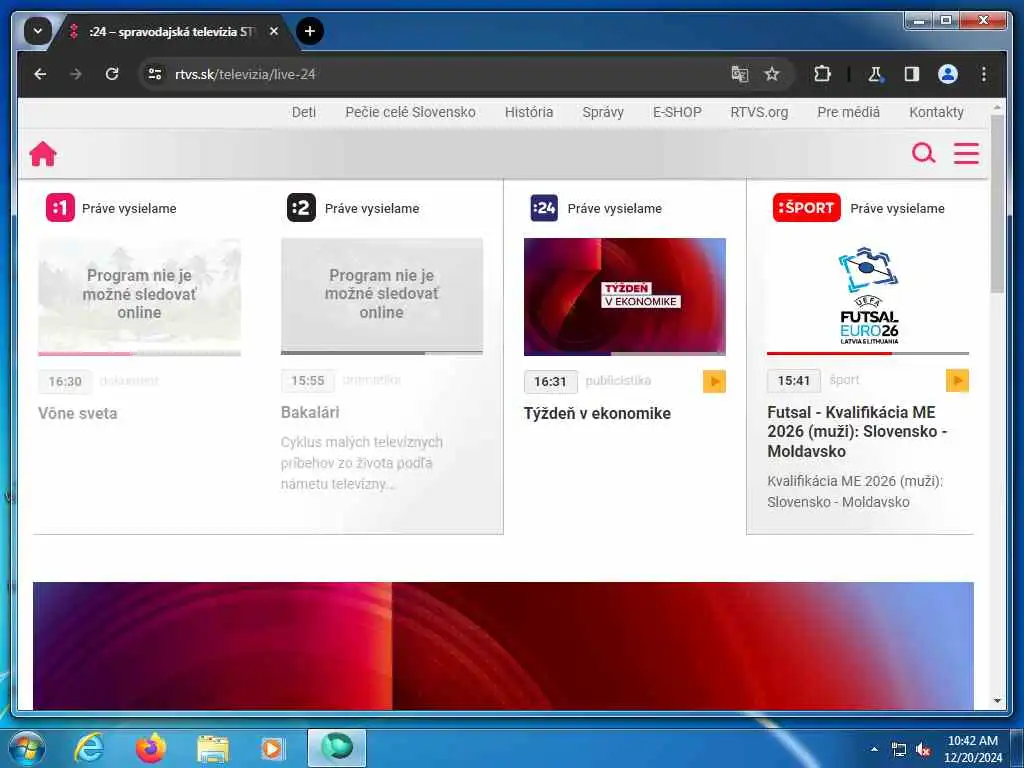Click the :24 channel logo

[x=544, y=208]
